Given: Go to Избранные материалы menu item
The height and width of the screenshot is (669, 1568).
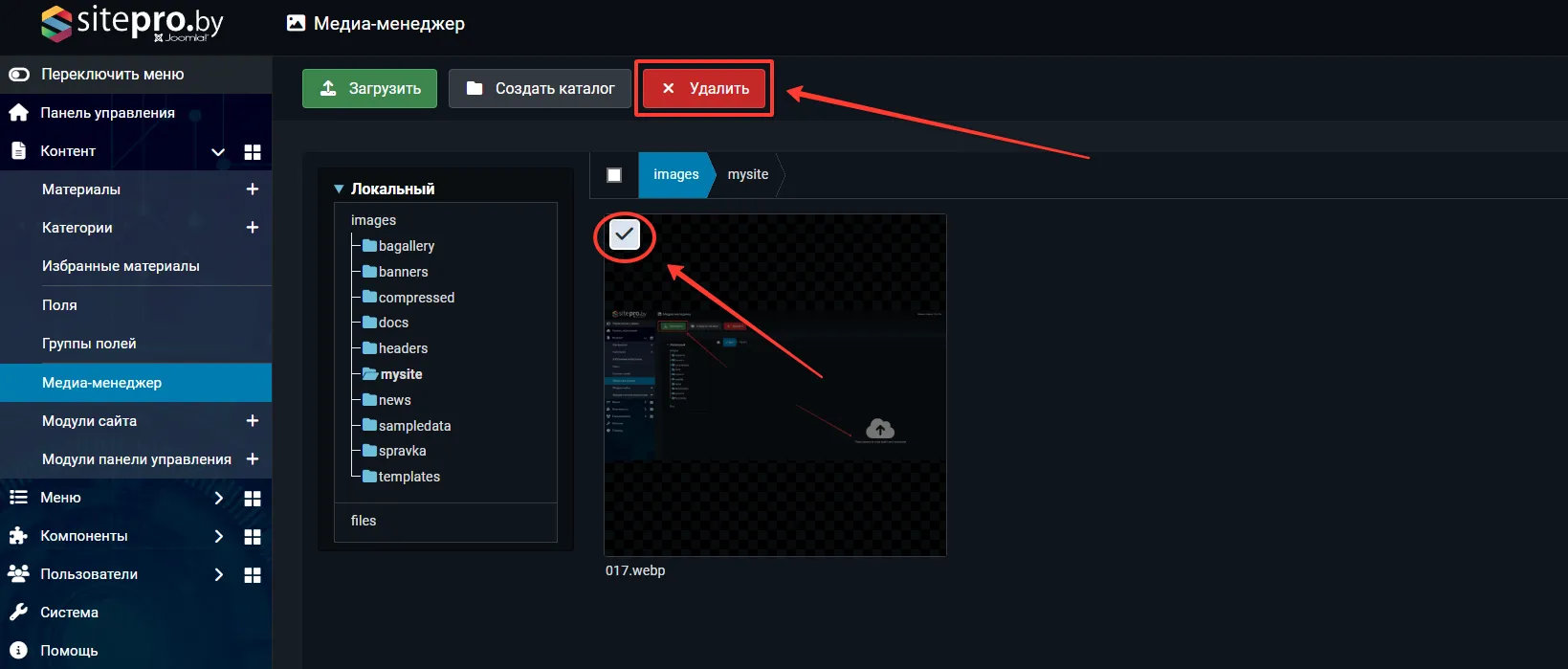Looking at the screenshot, I should (121, 266).
